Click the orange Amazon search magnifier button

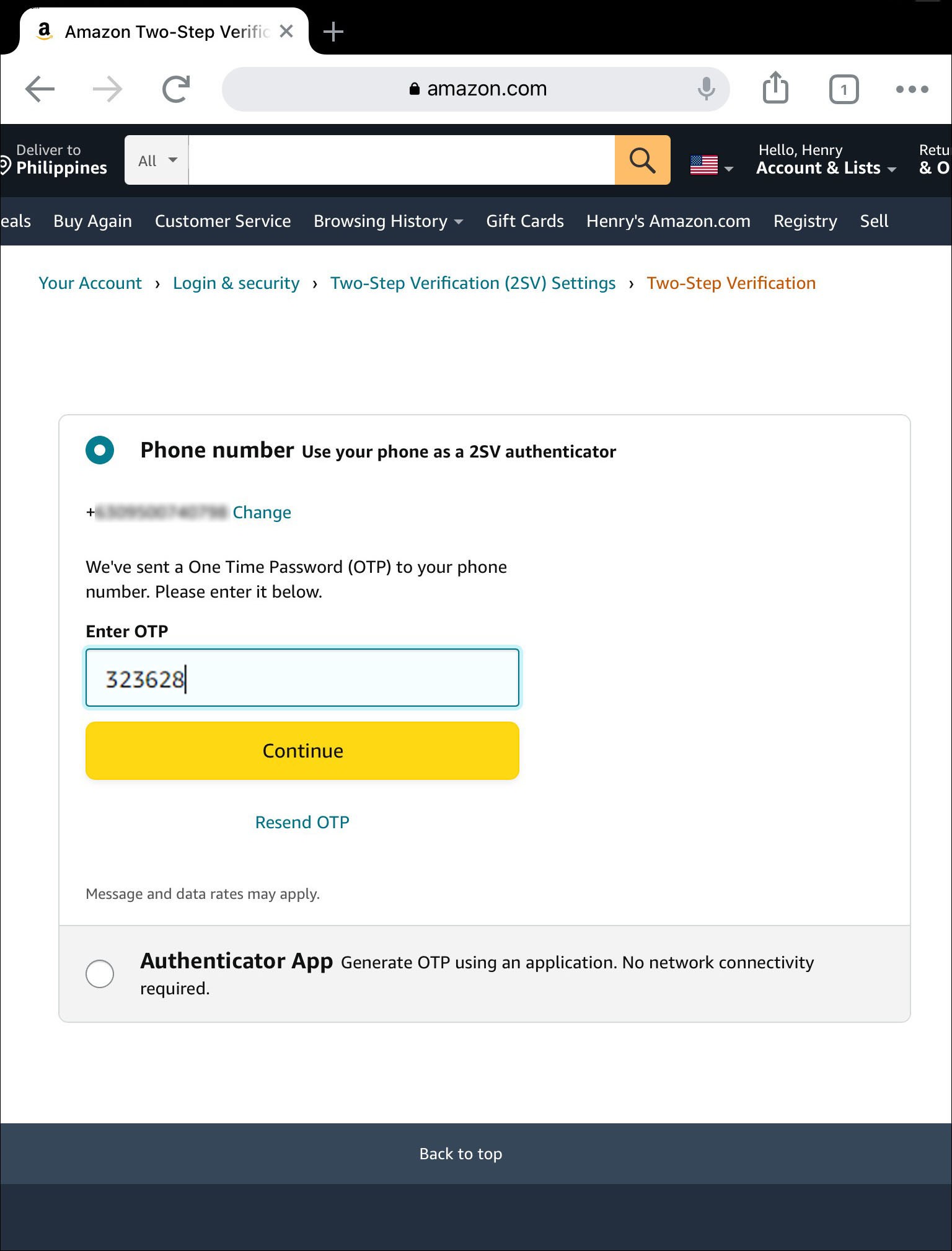click(643, 160)
